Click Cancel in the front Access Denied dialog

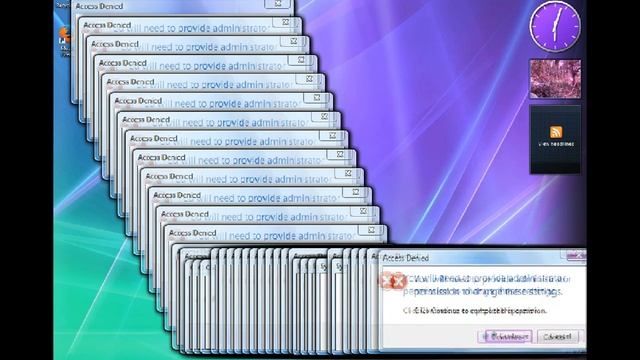click(x=558, y=337)
